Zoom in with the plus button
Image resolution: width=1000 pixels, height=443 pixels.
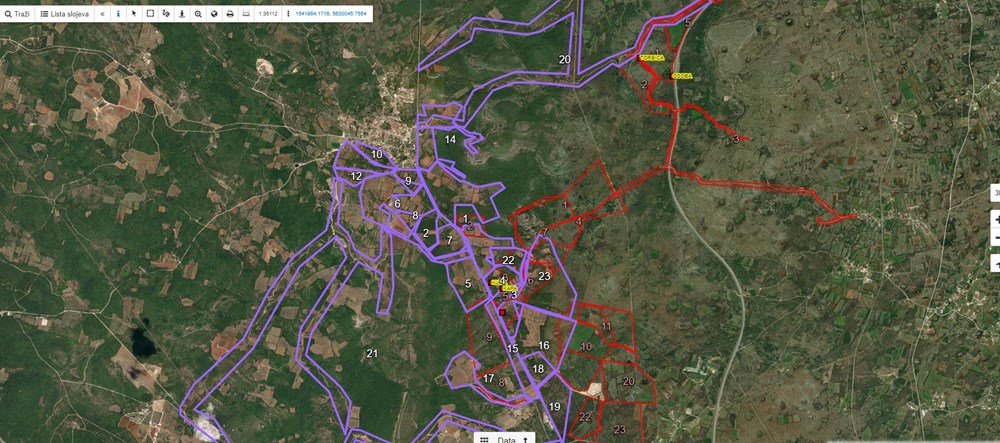coord(995,217)
